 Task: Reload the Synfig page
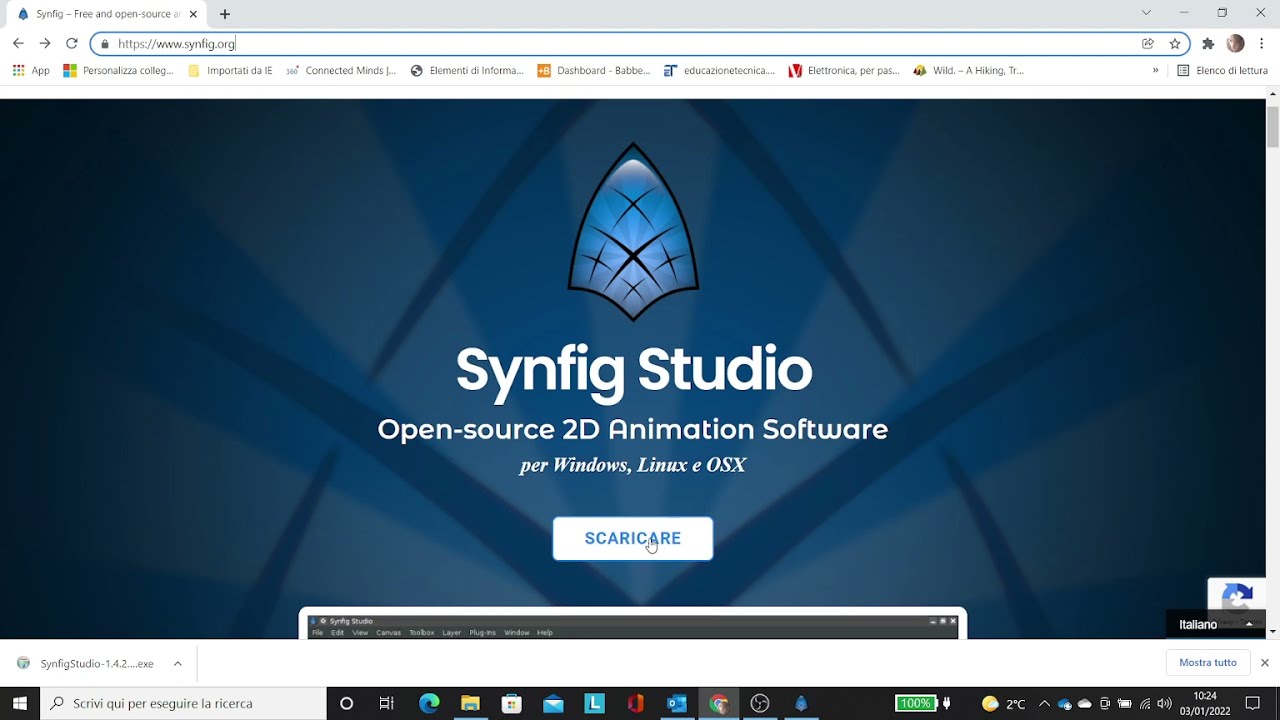click(72, 43)
